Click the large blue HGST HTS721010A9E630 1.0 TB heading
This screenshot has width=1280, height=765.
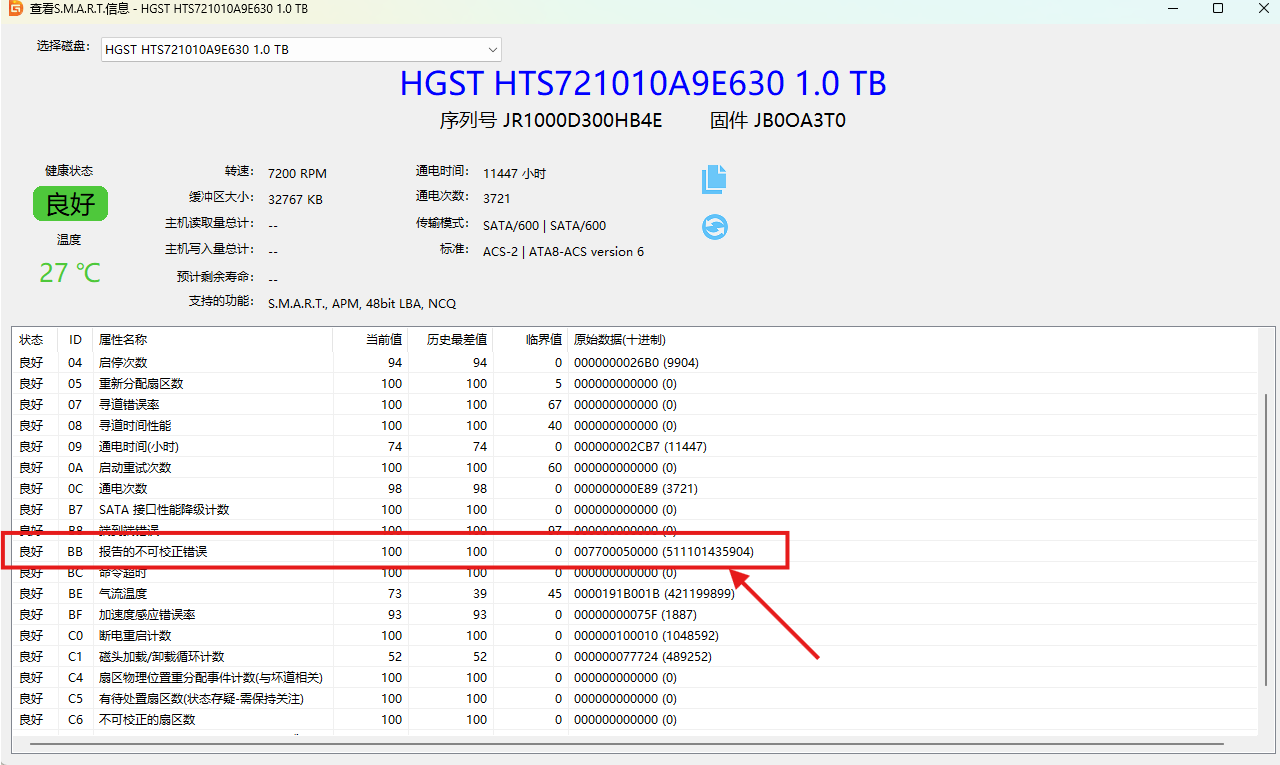pyautogui.click(x=643, y=83)
